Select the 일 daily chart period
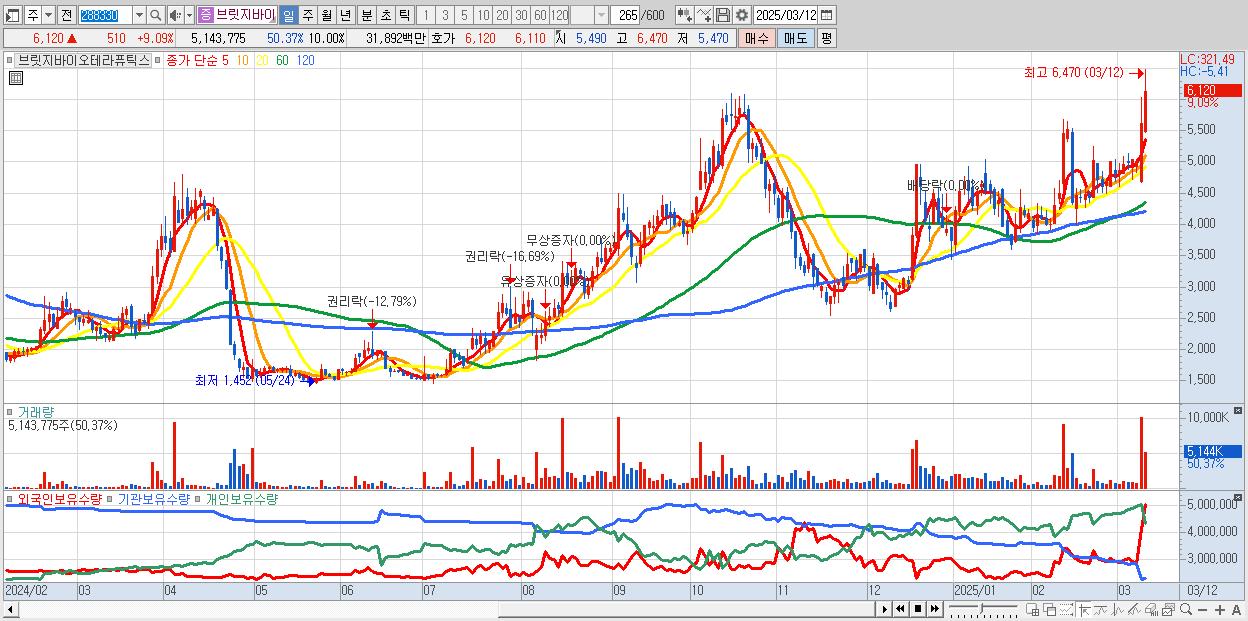1248x621 pixels. click(288, 16)
